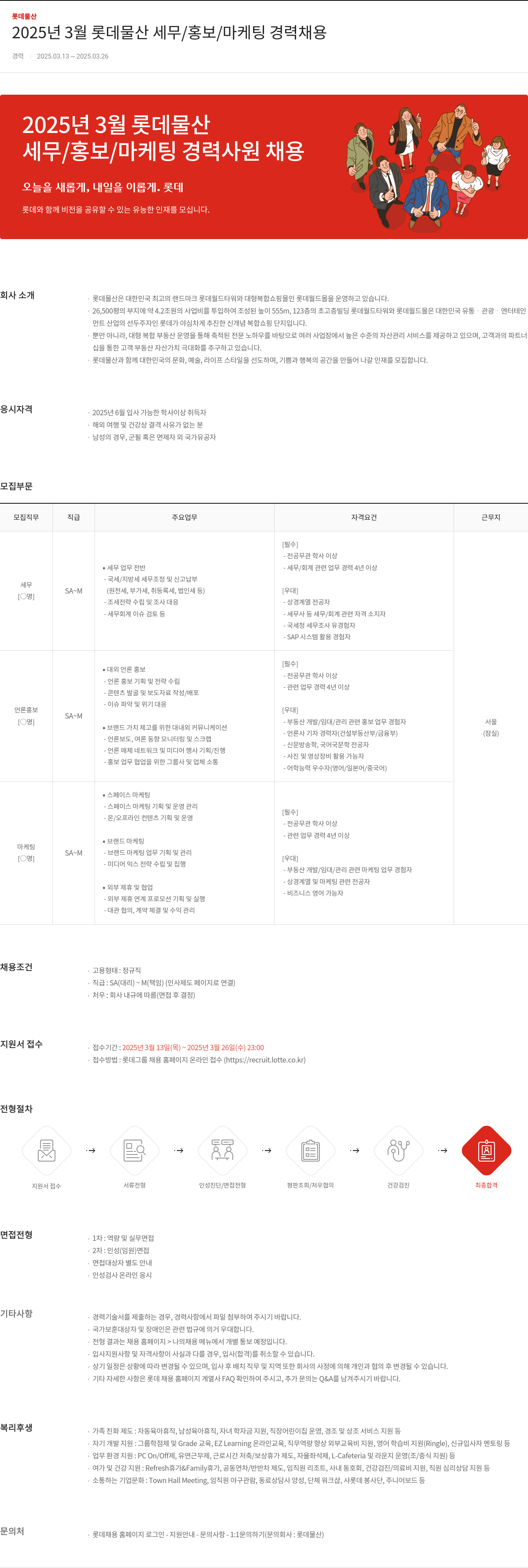Click the 스페이스 마케팅 bullet heading
Image resolution: width=528 pixels, height=1568 pixels.
(127, 795)
